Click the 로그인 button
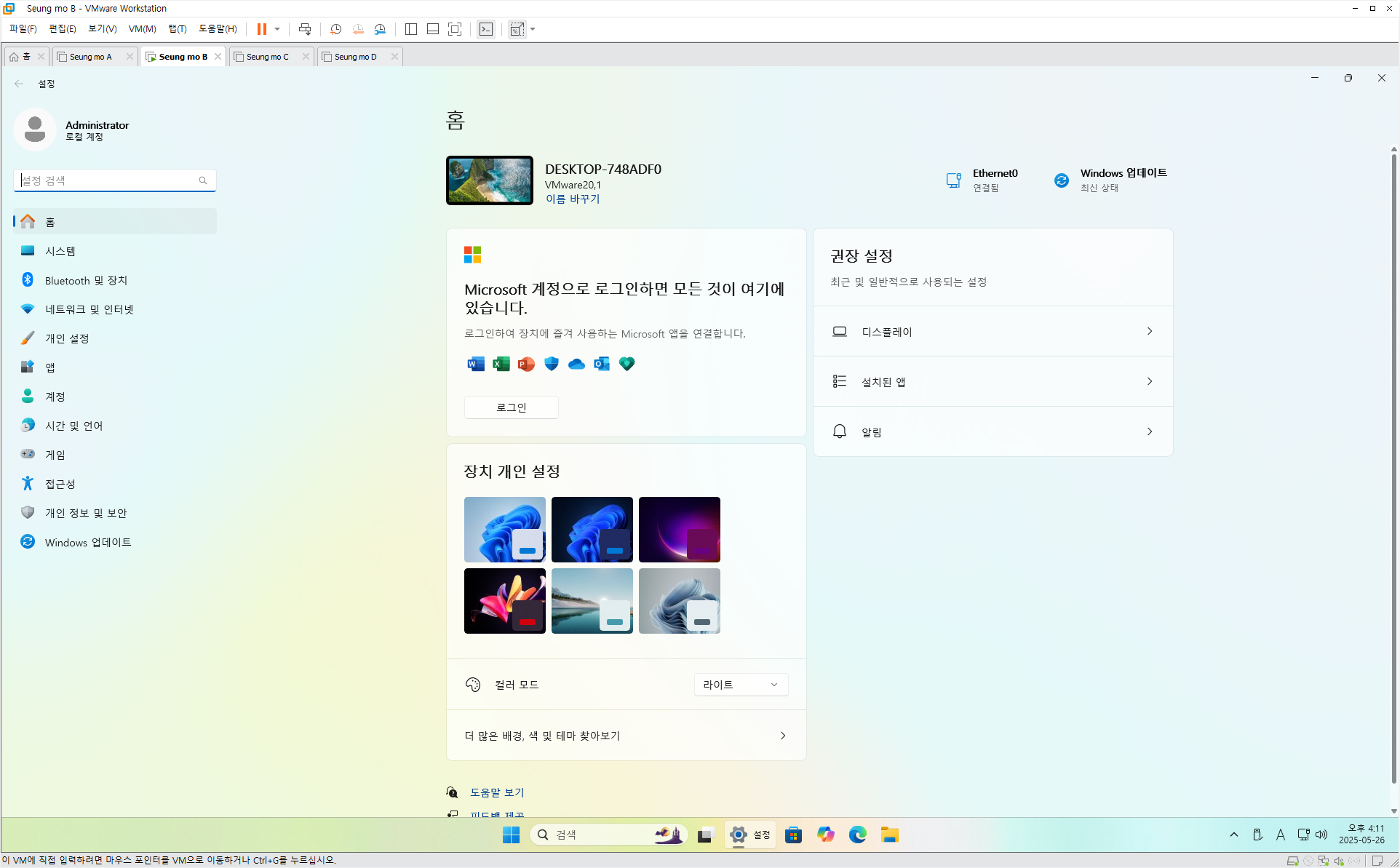The width and height of the screenshot is (1400, 868). click(x=511, y=407)
